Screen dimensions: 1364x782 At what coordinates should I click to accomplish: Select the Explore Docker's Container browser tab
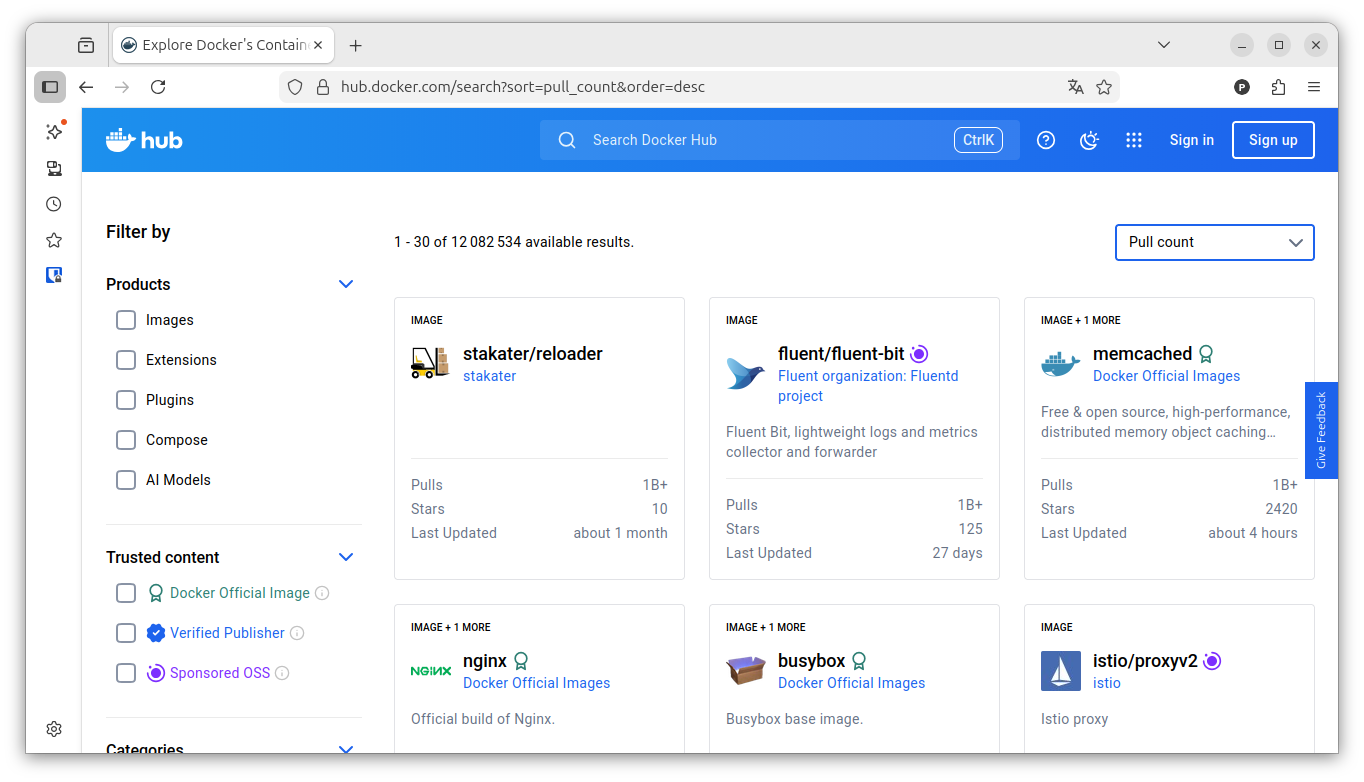(x=224, y=45)
